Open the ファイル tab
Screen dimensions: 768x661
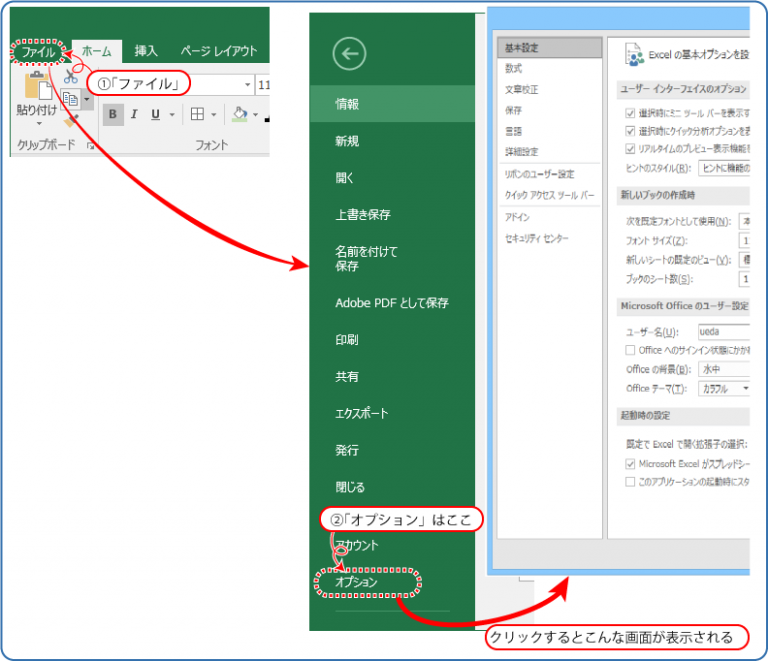point(38,51)
